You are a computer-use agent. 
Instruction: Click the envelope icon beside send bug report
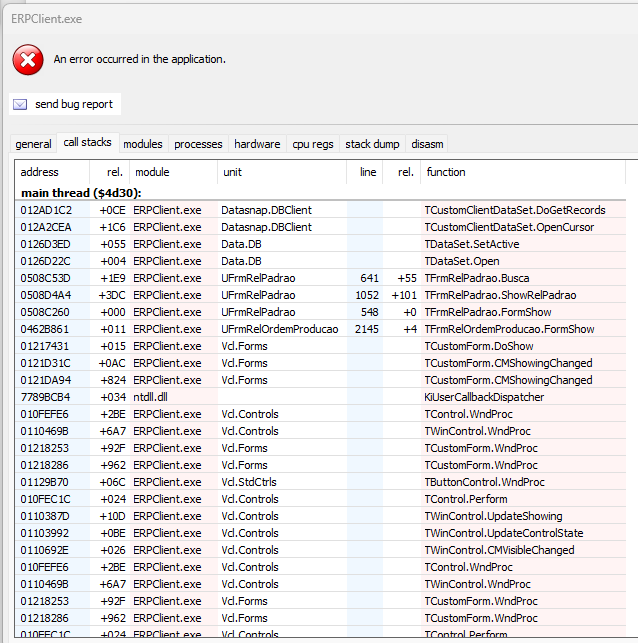click(20, 104)
